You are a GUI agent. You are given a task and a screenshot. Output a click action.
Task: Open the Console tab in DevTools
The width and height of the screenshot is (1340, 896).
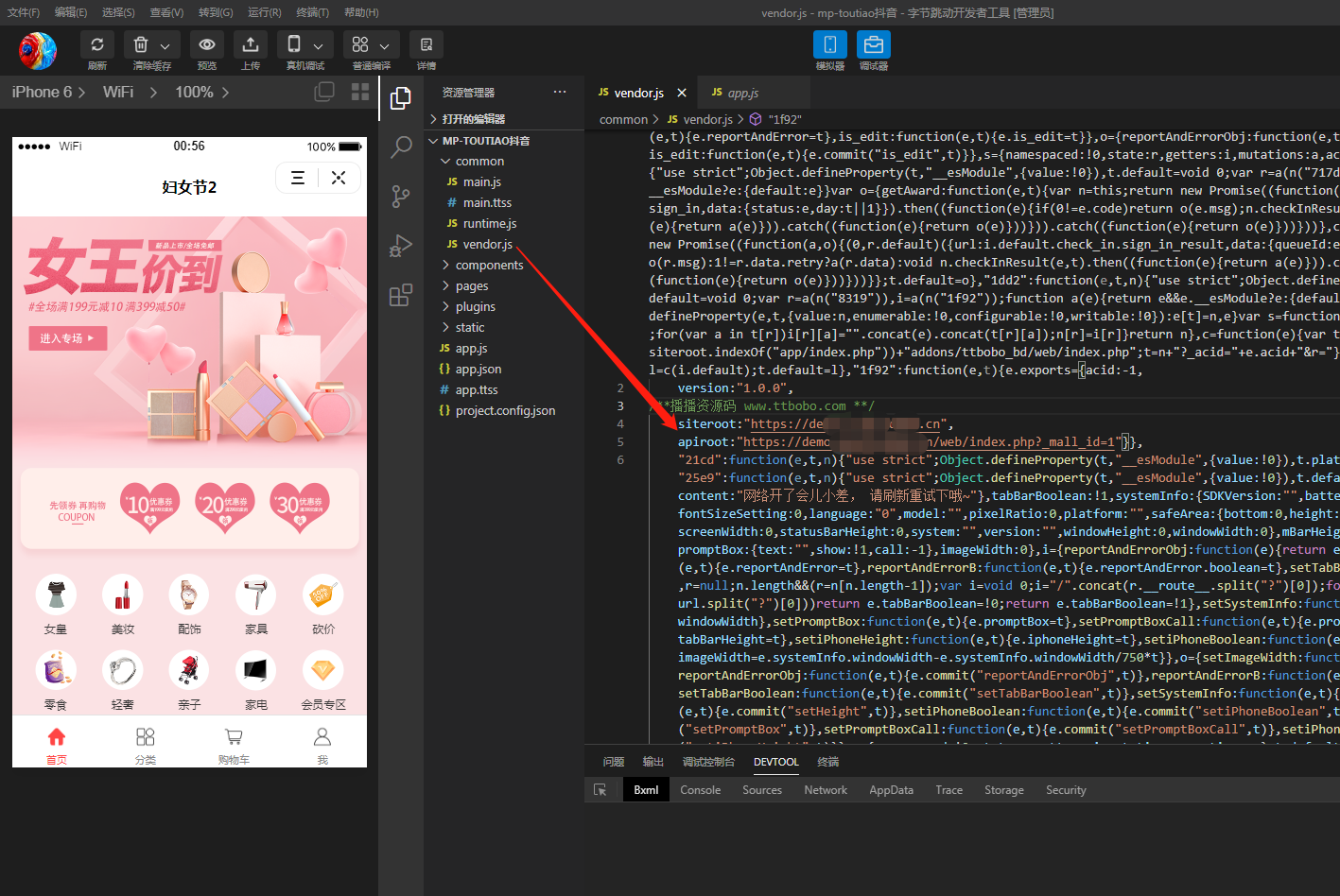(701, 790)
